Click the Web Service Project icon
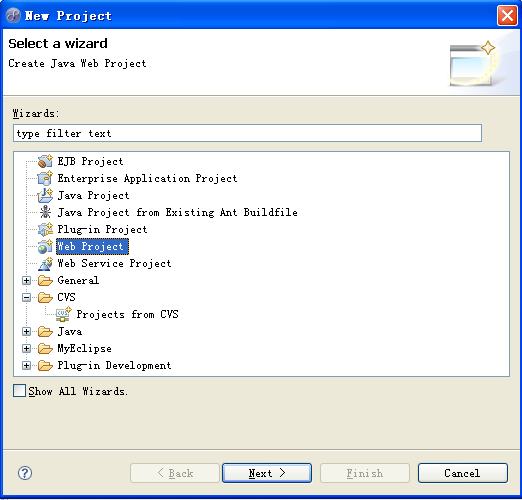Screen dimensions: 522x500 point(45,263)
